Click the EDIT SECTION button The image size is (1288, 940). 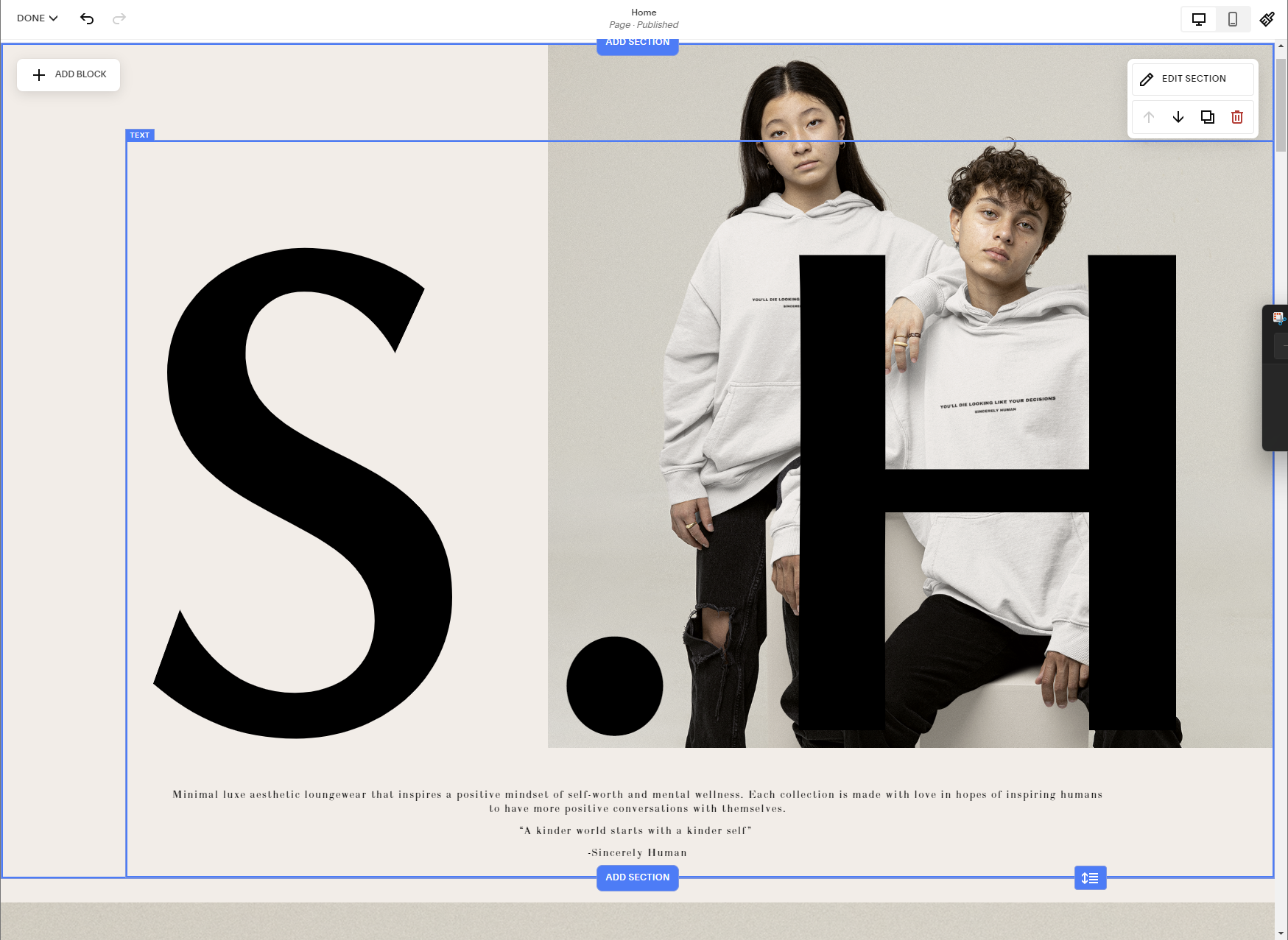1193,79
